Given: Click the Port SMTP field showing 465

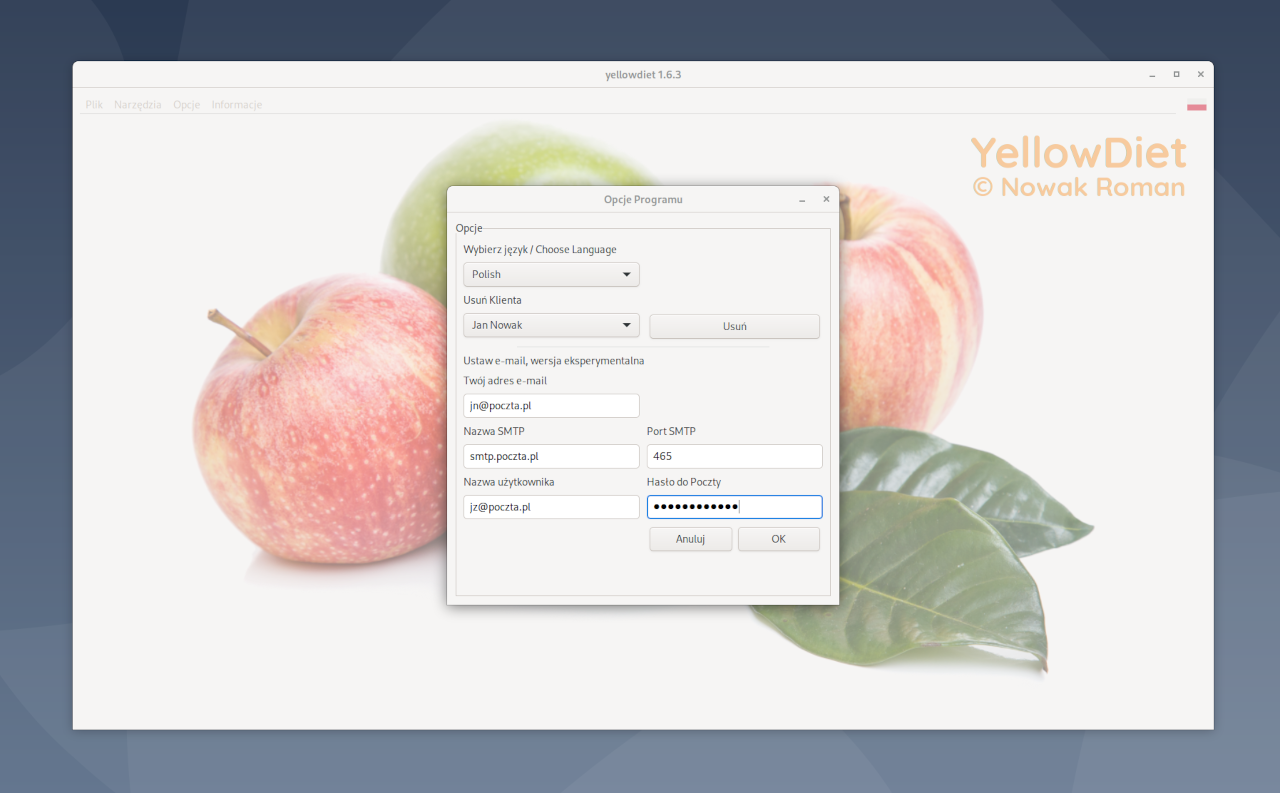Looking at the screenshot, I should click(734, 456).
